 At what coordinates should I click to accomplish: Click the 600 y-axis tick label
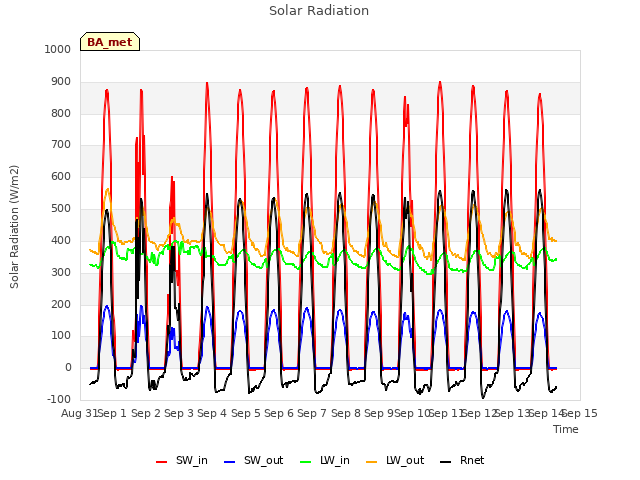[61, 176]
